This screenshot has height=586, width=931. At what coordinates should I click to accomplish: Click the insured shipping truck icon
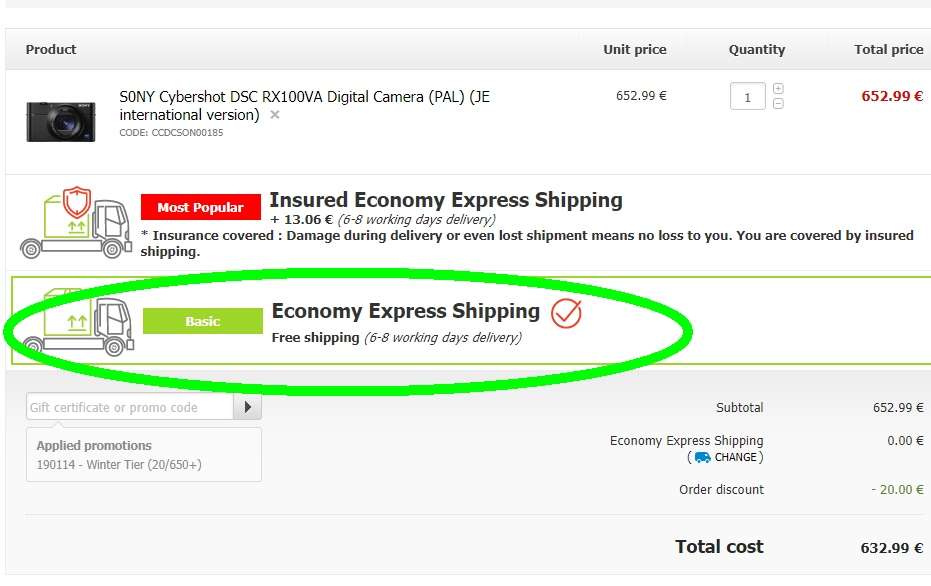(75, 222)
